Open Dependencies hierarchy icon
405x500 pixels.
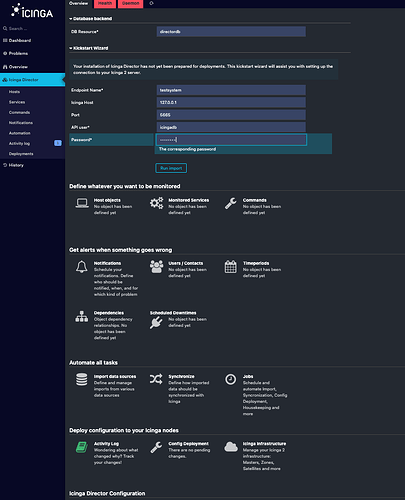pyautogui.click(x=82, y=316)
